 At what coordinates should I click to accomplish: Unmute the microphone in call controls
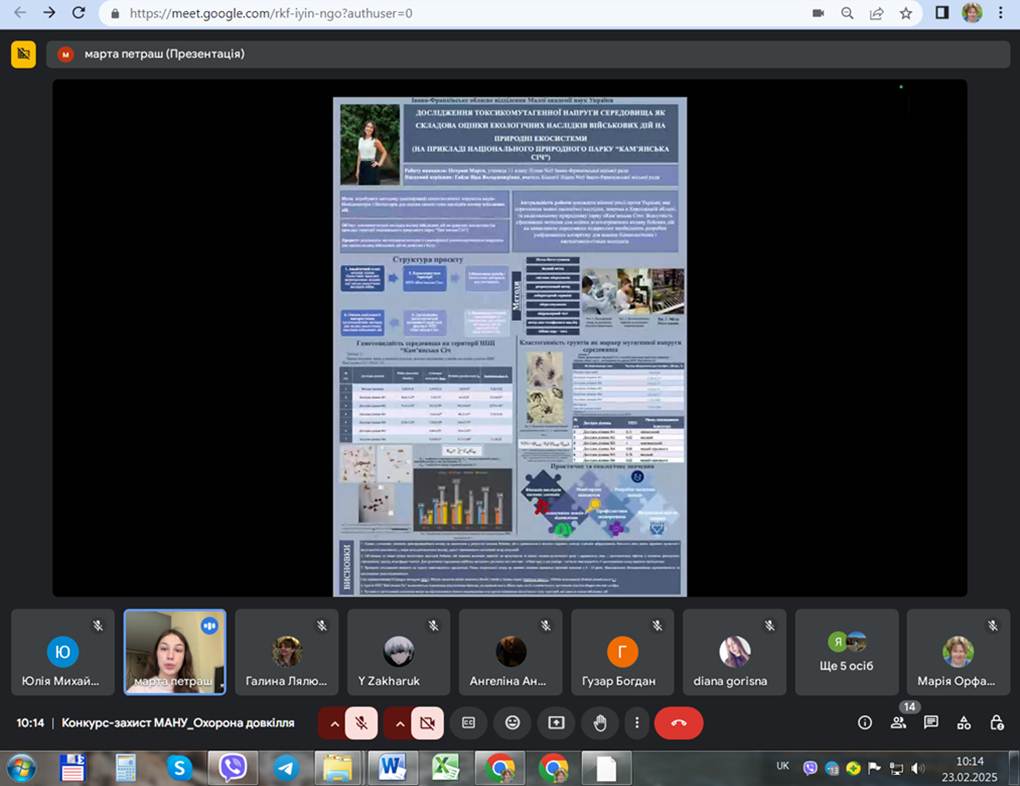[361, 723]
